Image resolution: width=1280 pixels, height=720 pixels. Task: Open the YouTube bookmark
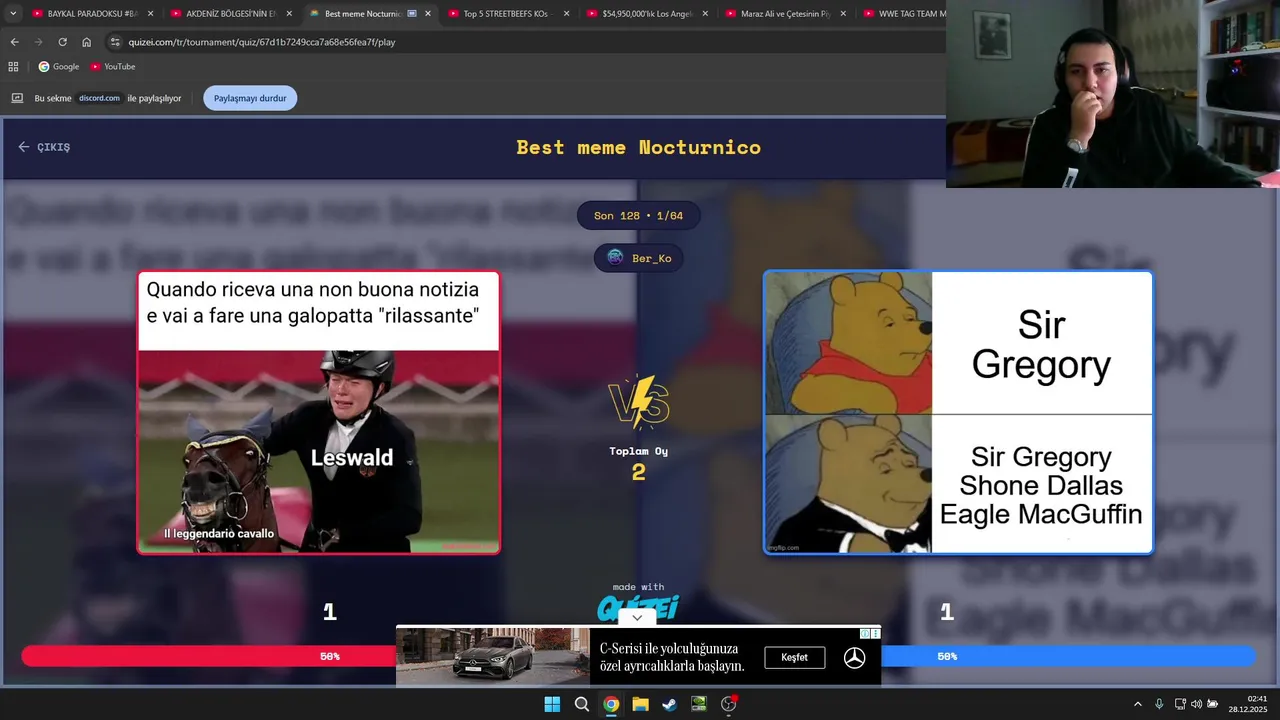coord(113,66)
